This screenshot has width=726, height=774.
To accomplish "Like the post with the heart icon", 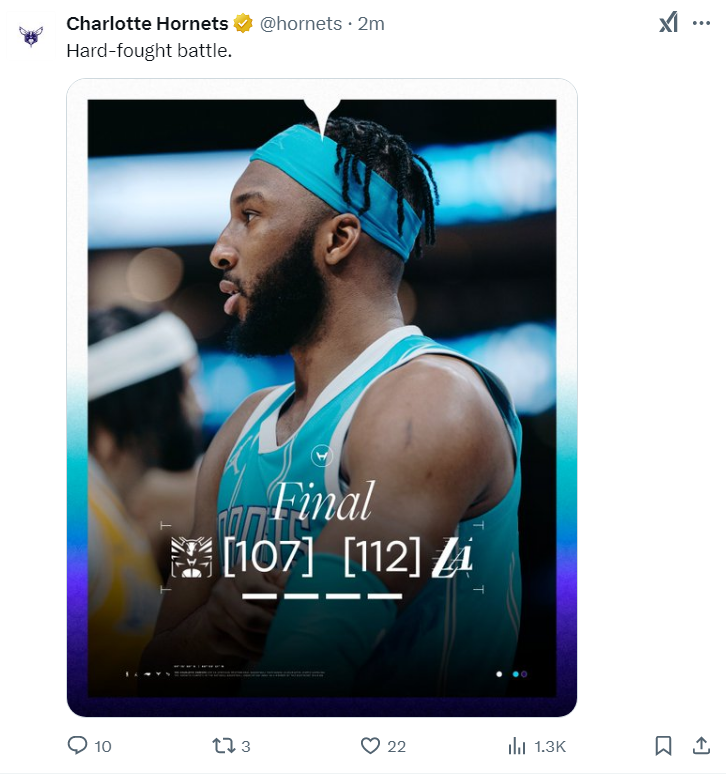I will [370, 745].
